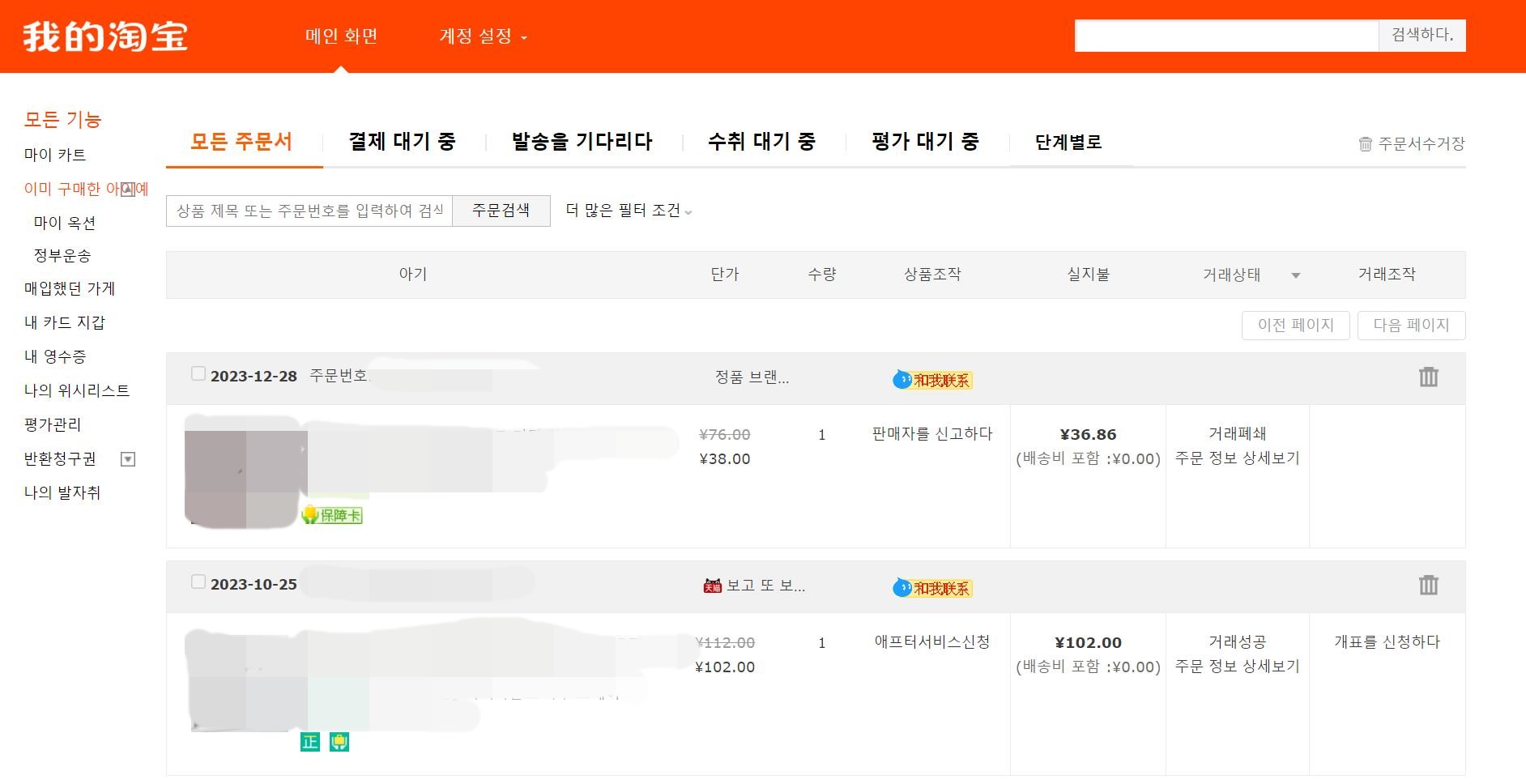This screenshot has width=1526, height=784.
Task: Delete 2023-12-28 order via its trash icon
Action: [x=1428, y=377]
